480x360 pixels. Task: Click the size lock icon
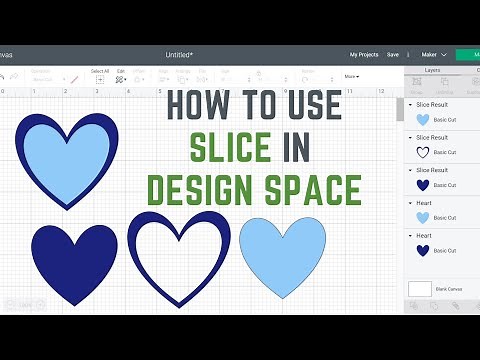259,74
